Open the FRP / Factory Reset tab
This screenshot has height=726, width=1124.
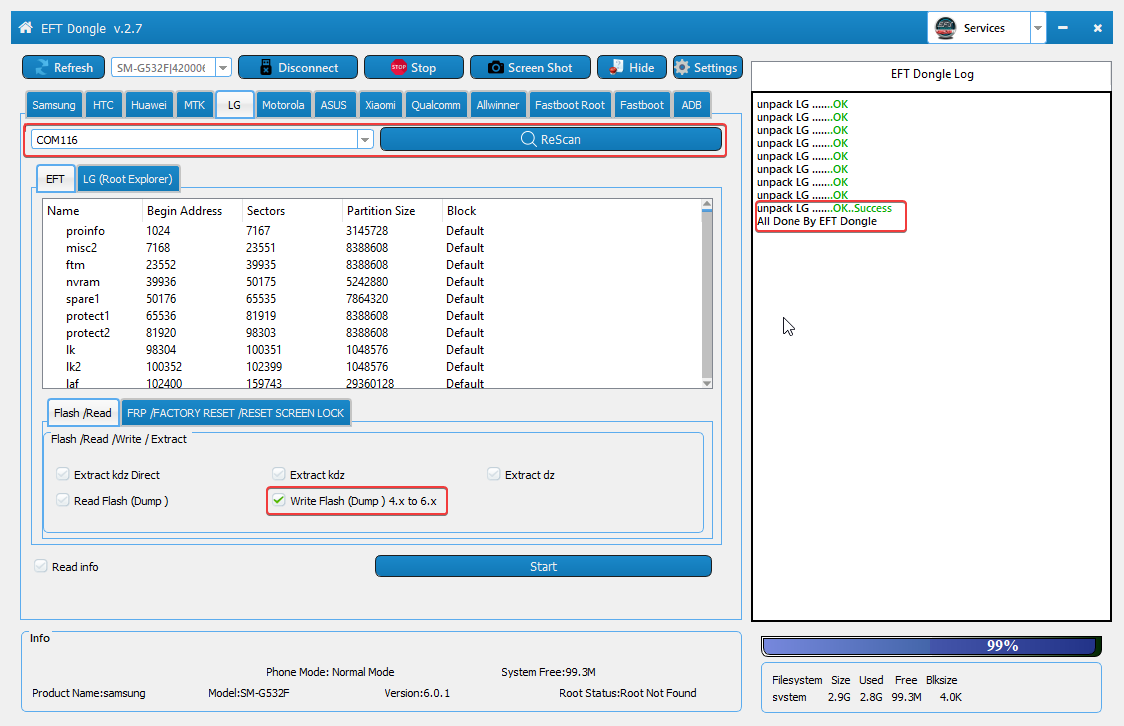point(235,413)
